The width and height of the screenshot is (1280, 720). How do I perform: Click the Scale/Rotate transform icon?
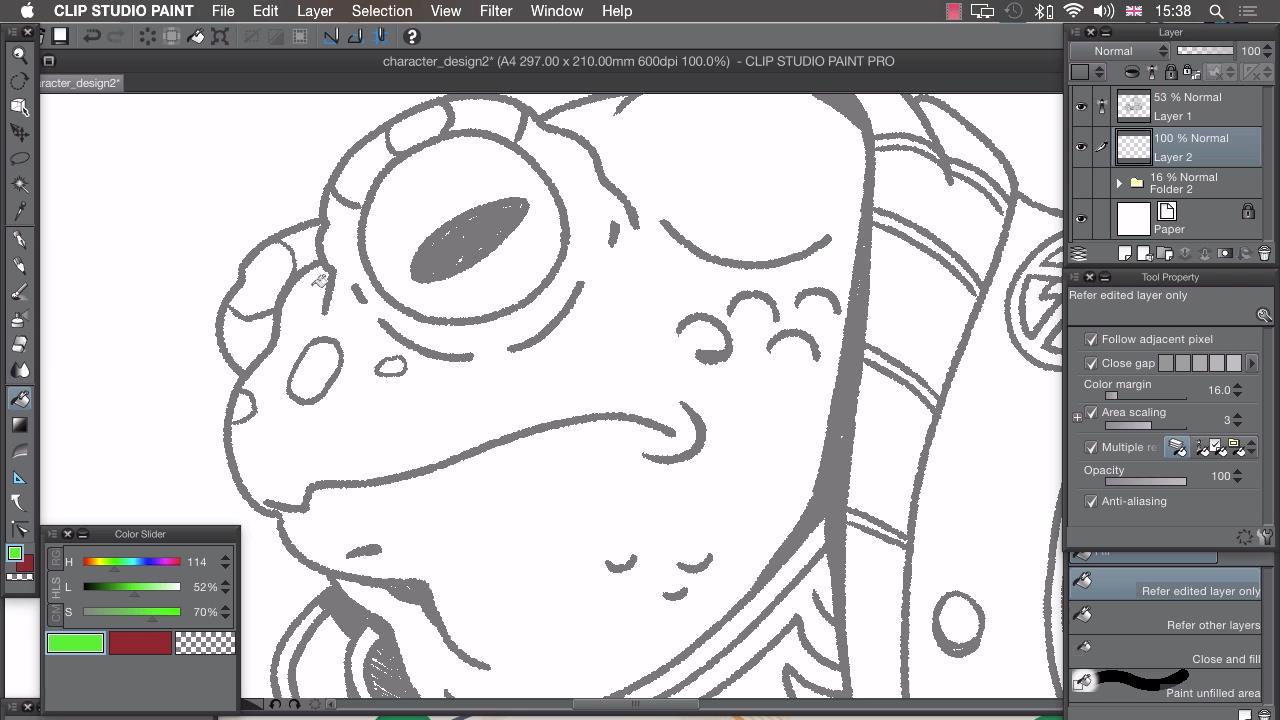click(220, 36)
